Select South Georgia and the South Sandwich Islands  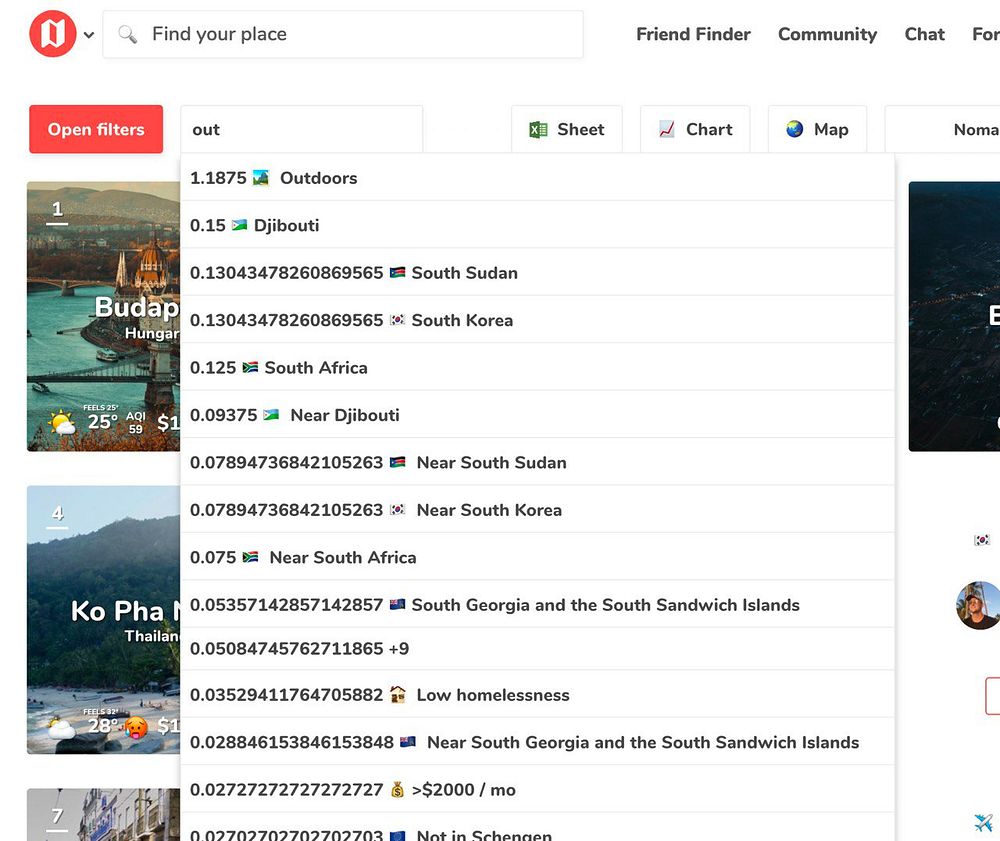click(x=537, y=604)
